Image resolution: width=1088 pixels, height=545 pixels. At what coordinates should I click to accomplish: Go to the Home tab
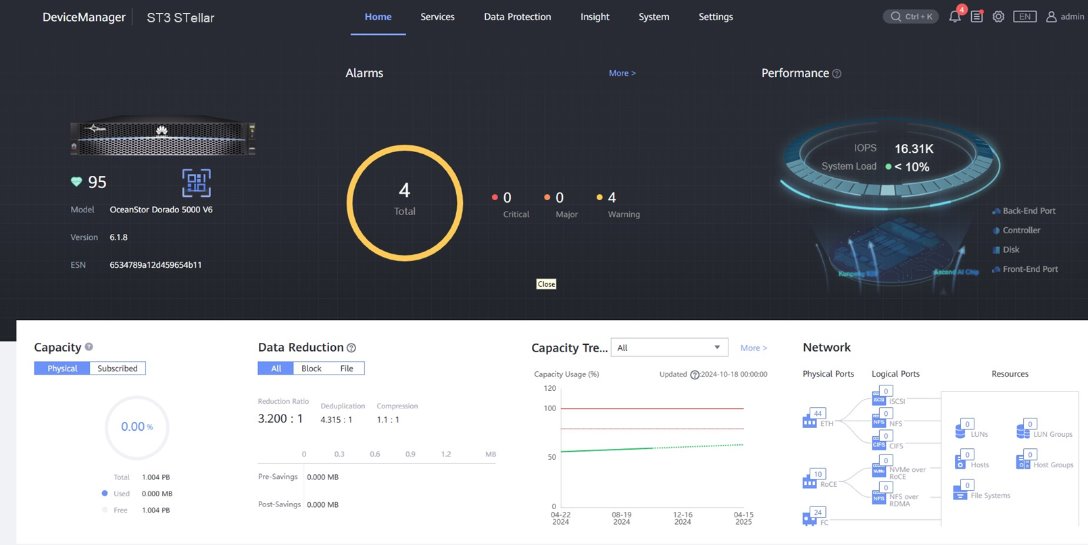point(378,17)
